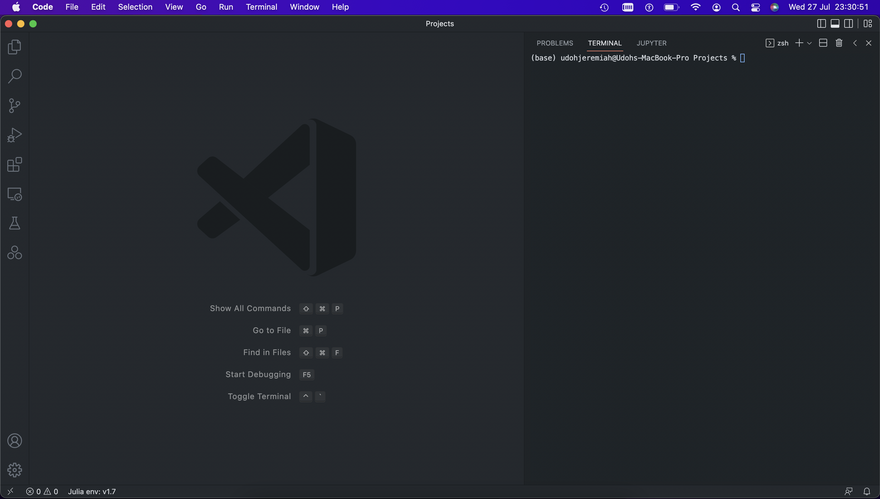This screenshot has width=880, height=499.
Task: Click the Go to File shortcut hint
Action: (289, 331)
